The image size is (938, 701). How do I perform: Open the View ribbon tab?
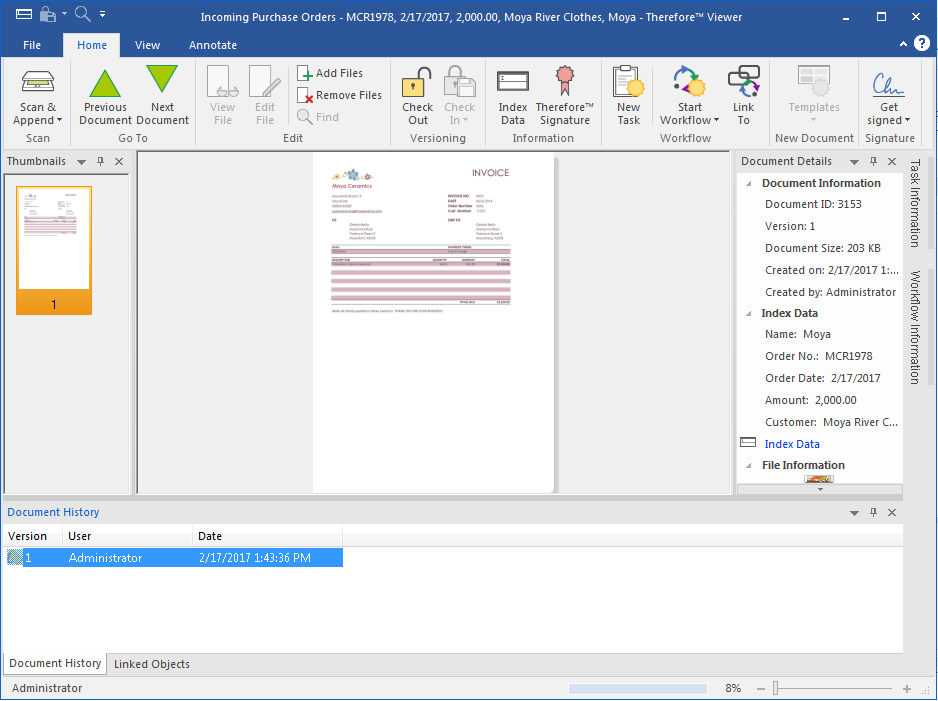[x=147, y=45]
